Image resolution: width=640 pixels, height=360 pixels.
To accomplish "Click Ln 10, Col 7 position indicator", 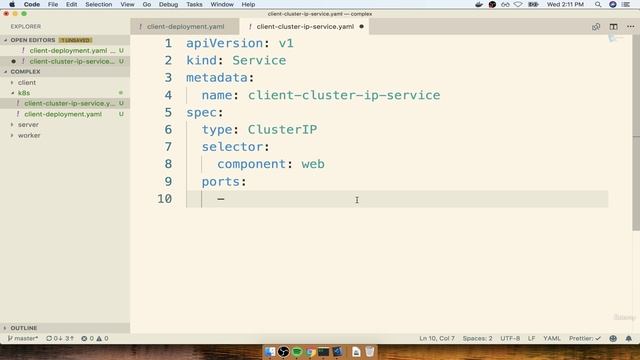I will click(437, 338).
